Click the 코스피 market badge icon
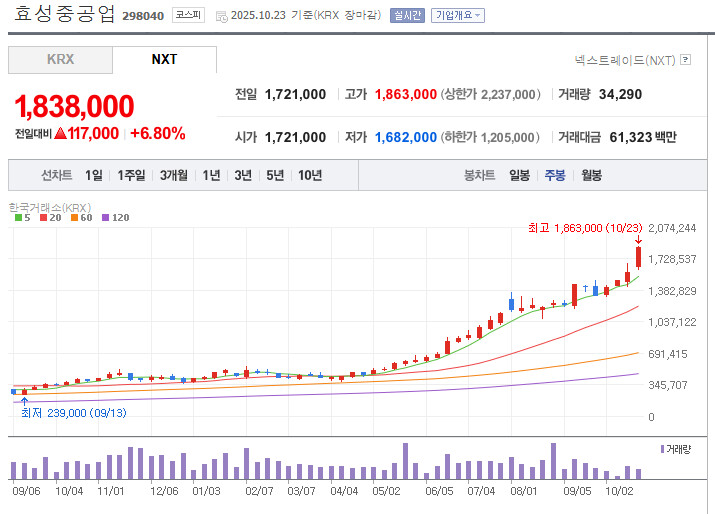The width and height of the screenshot is (715, 514). click(x=187, y=16)
